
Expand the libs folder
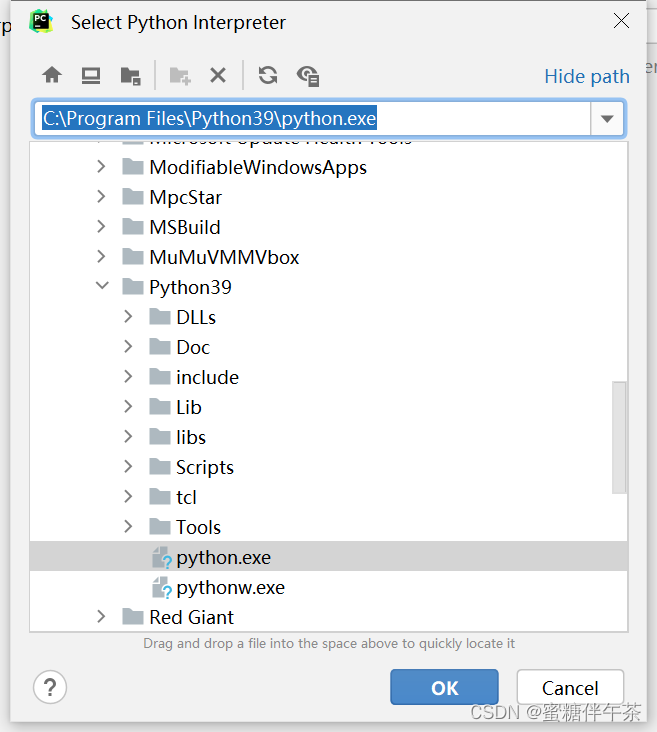[x=128, y=436]
